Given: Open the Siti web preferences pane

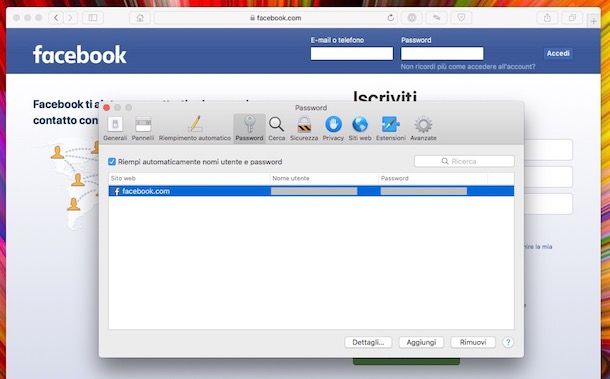Looking at the screenshot, I should click(x=360, y=128).
